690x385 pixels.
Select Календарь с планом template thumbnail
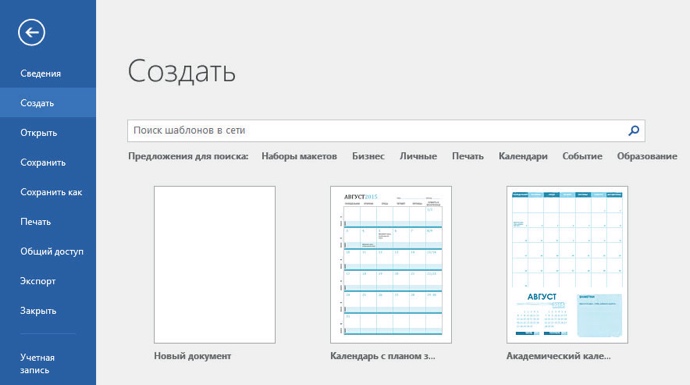tap(391, 264)
